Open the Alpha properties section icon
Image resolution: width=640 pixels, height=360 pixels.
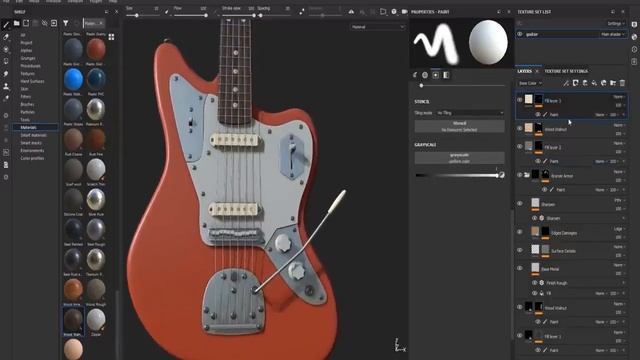pos(425,75)
